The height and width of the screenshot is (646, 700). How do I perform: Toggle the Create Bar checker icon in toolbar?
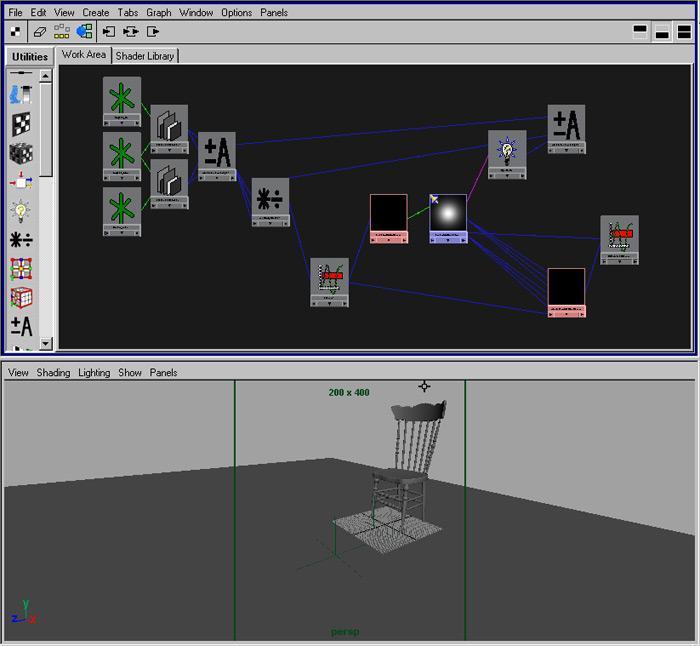[x=16, y=32]
